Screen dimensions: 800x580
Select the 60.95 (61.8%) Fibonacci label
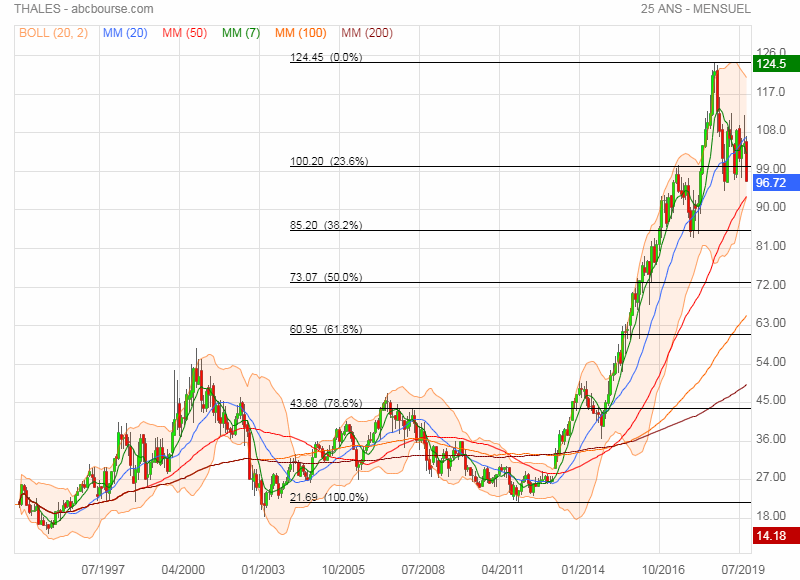(326, 329)
